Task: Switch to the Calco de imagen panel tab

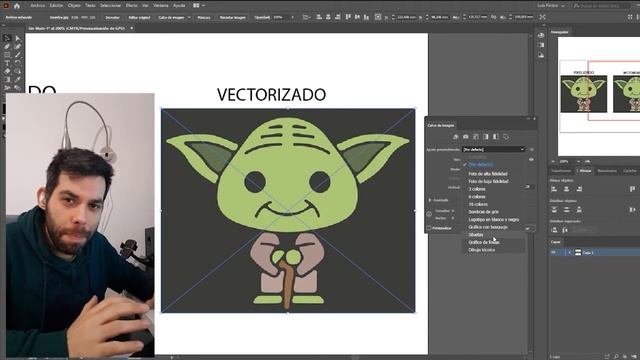Action: (441, 125)
